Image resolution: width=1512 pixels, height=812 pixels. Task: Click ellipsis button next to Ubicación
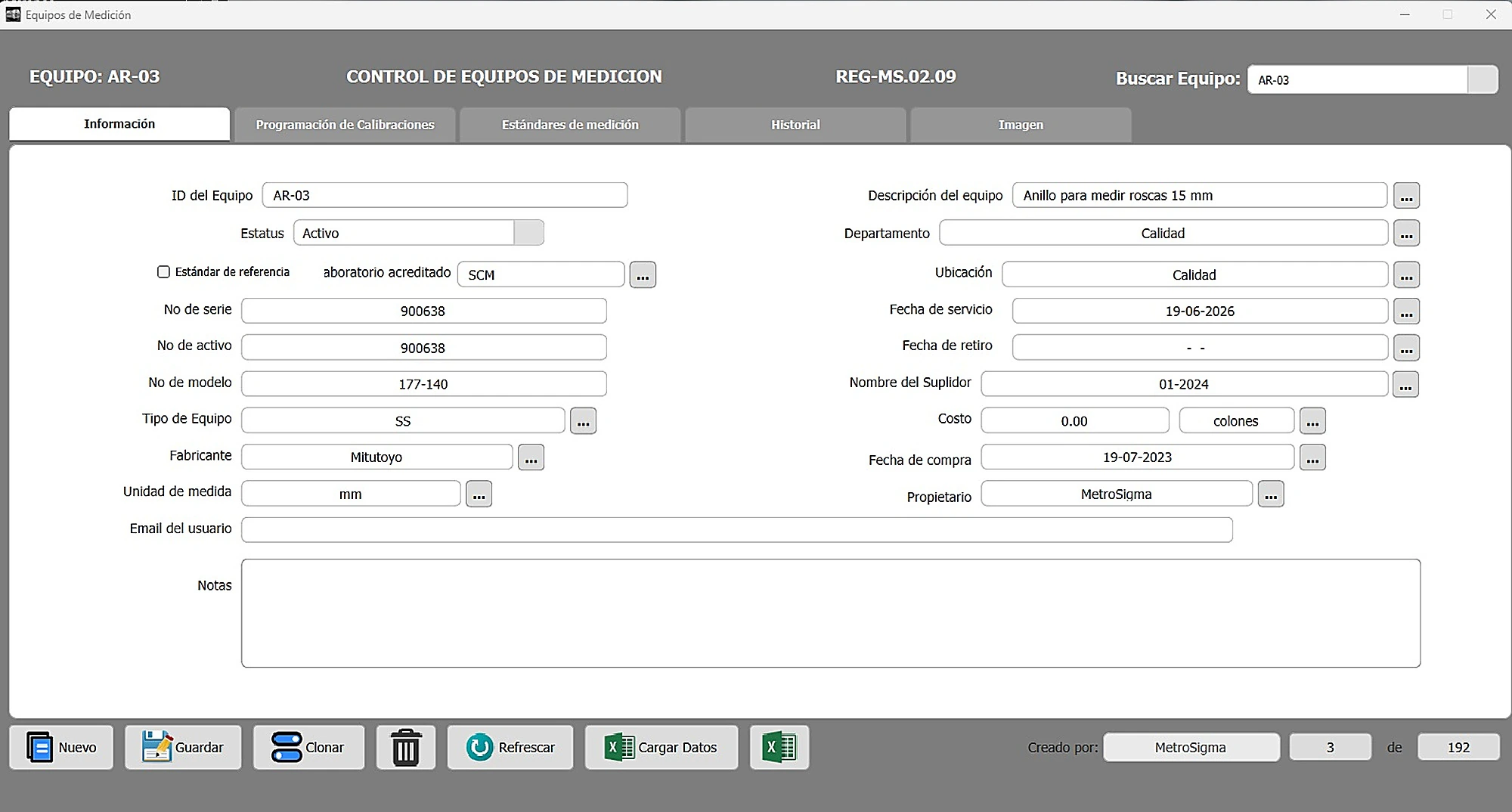(x=1406, y=274)
